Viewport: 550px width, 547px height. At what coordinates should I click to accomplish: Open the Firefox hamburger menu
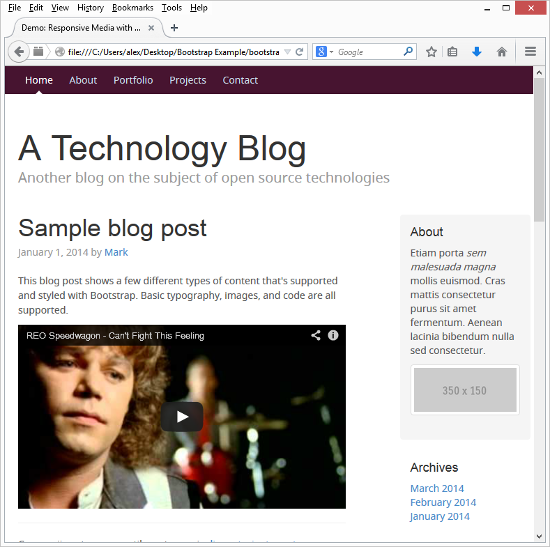click(x=530, y=52)
